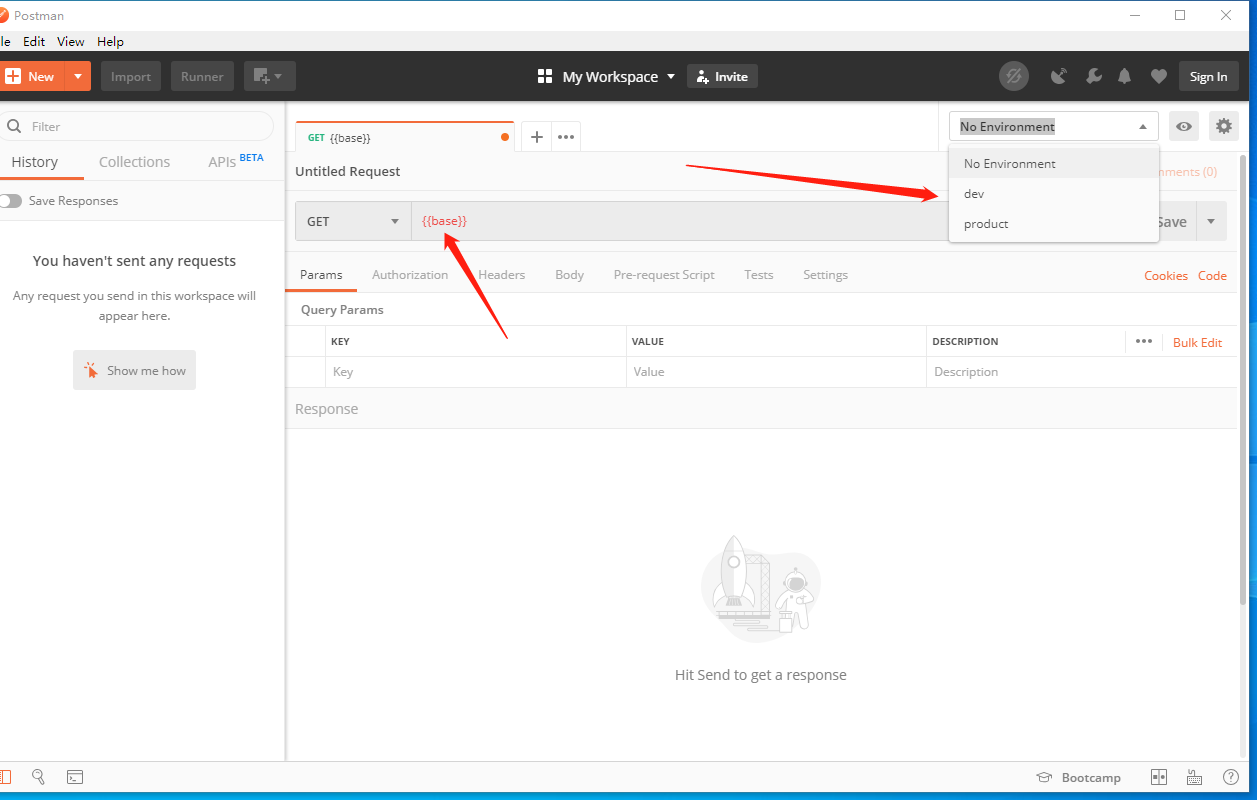Click the environment quick look eye icon
The width and height of the screenshot is (1257, 800).
click(x=1184, y=126)
